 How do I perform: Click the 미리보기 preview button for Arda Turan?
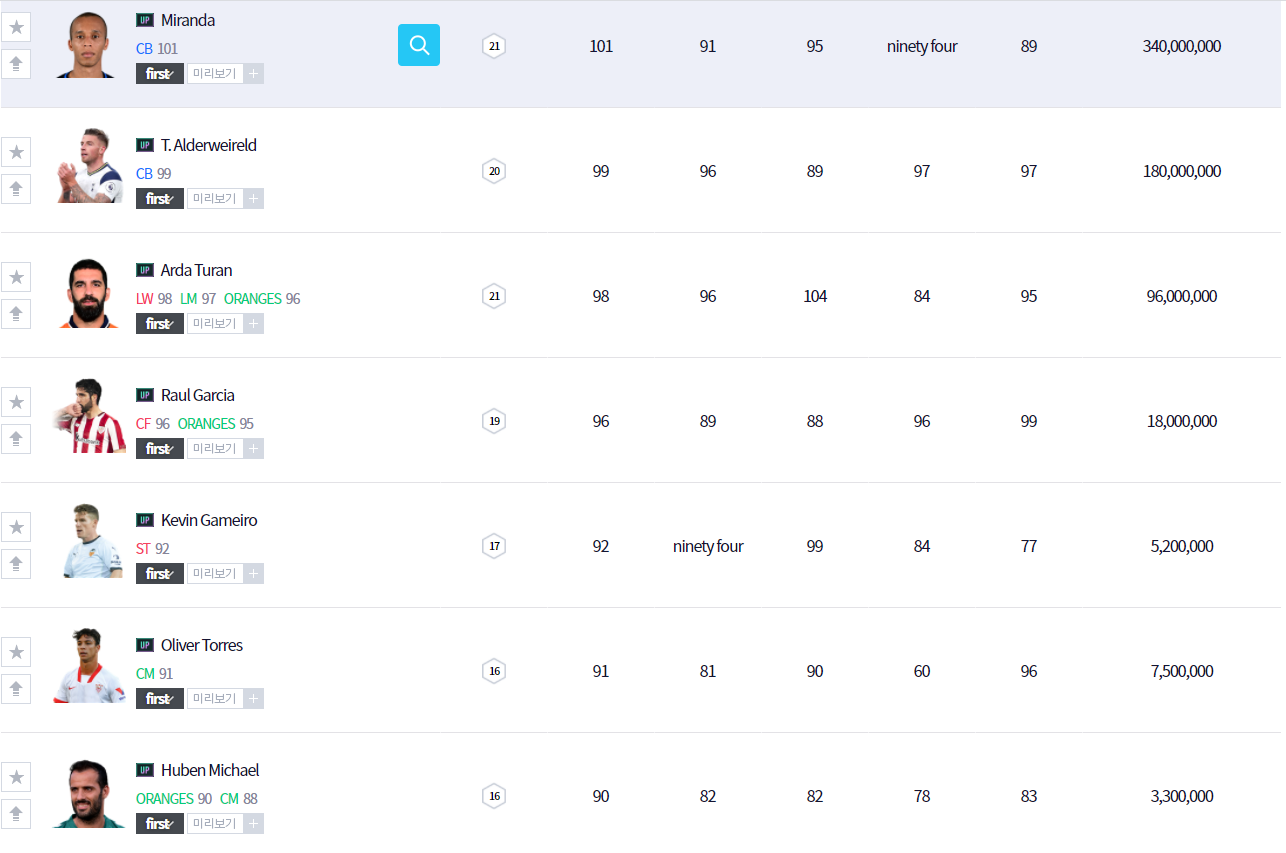tap(214, 324)
